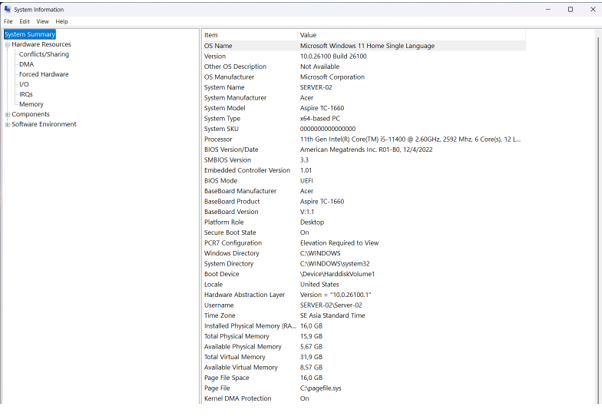This screenshot has height=416, width=602.
Task: Select the I/O tree item
Action: (x=24, y=84)
